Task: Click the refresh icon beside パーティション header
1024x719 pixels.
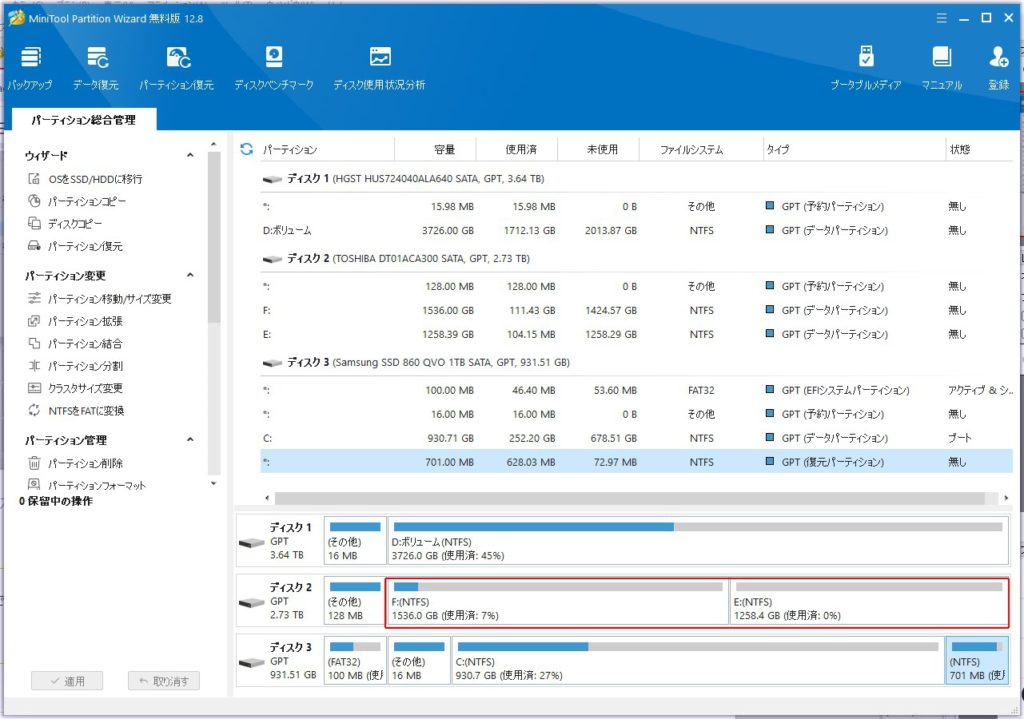Action: point(247,149)
